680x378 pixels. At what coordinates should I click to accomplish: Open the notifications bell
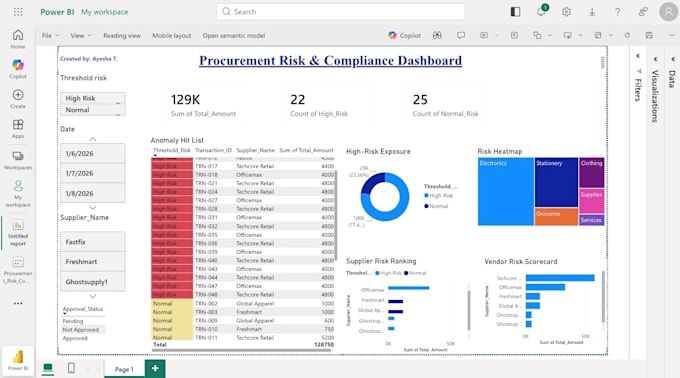tap(541, 12)
